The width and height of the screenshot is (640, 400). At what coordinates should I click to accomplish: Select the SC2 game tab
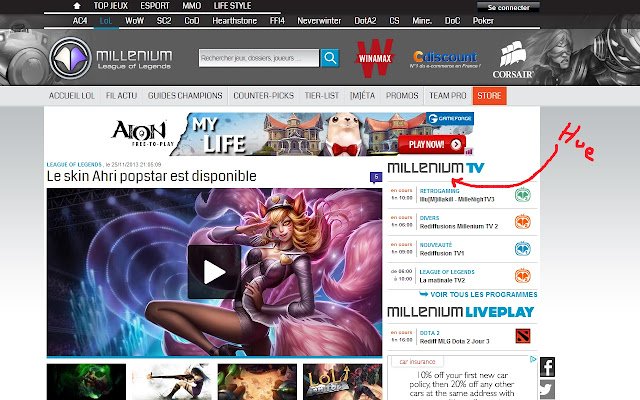(x=164, y=21)
